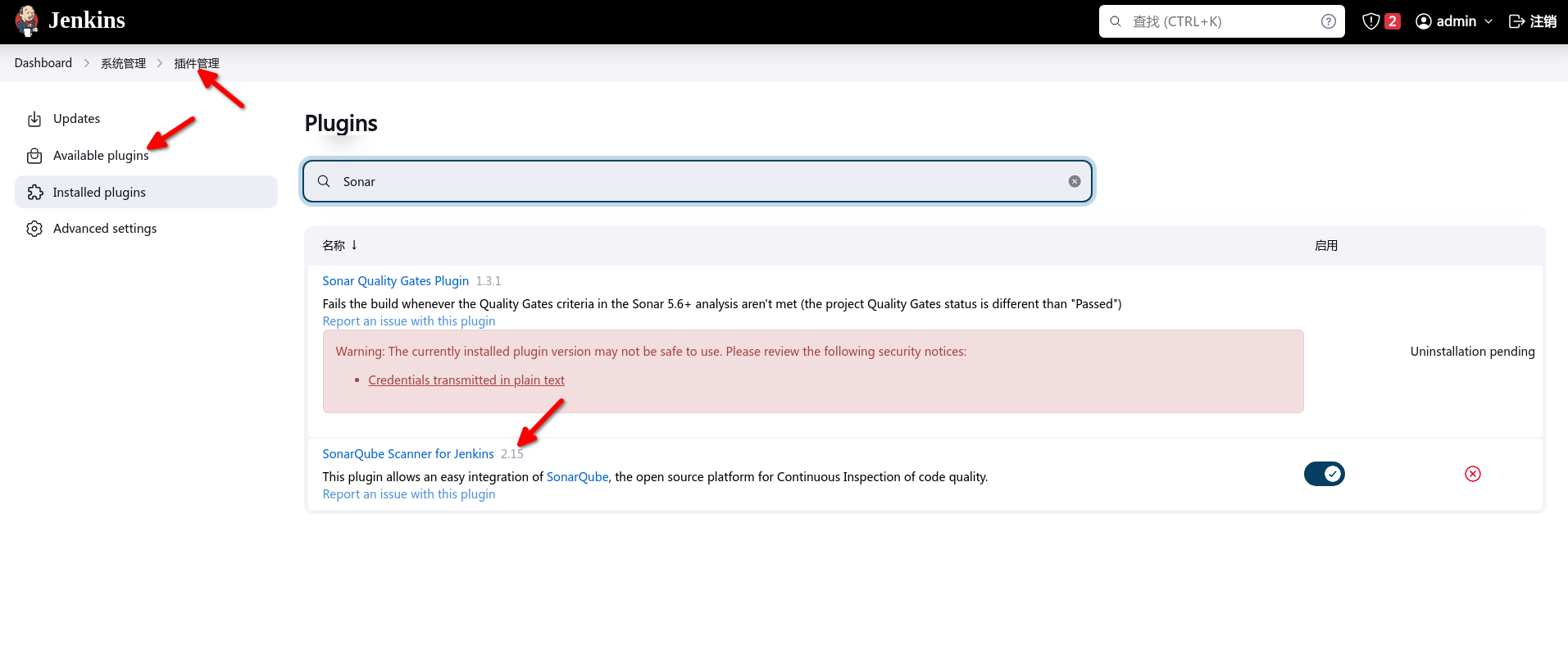Image resolution: width=1568 pixels, height=664 pixels.
Task: Open Sonar Quality Gates Plugin link
Action: tap(395, 281)
